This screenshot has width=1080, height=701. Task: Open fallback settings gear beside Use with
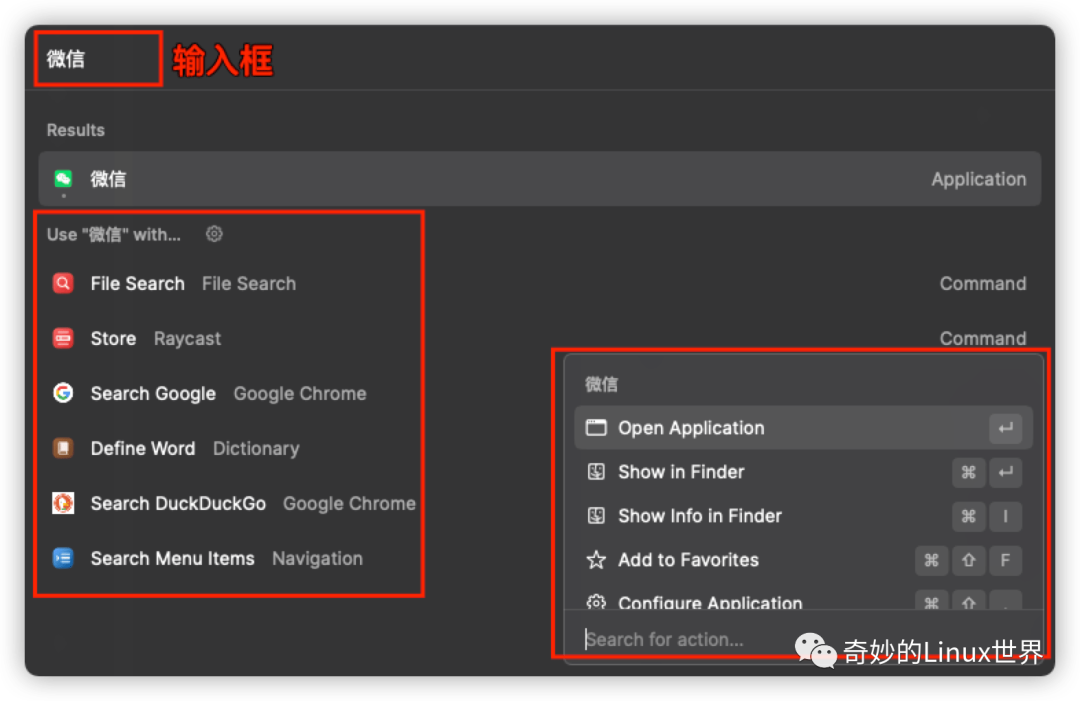point(214,234)
